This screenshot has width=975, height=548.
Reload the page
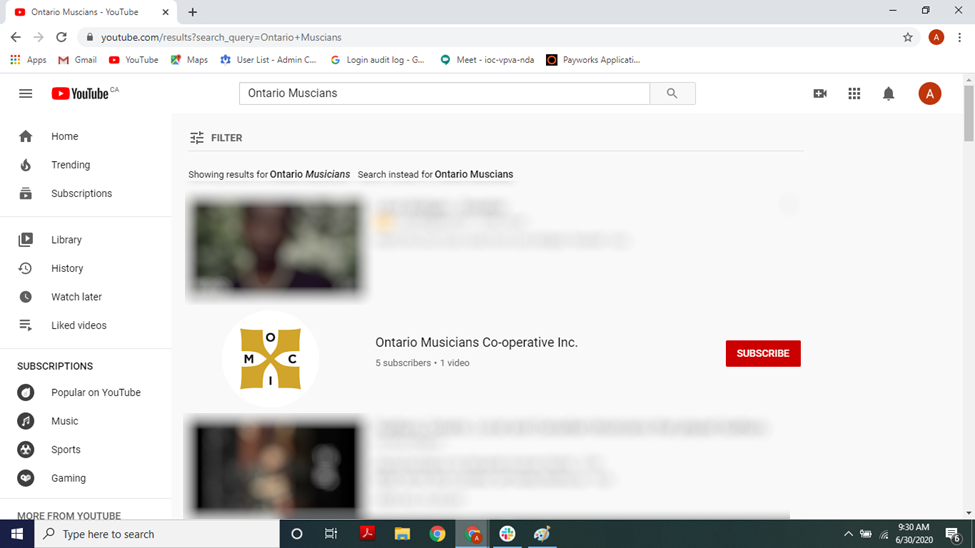[x=61, y=37]
